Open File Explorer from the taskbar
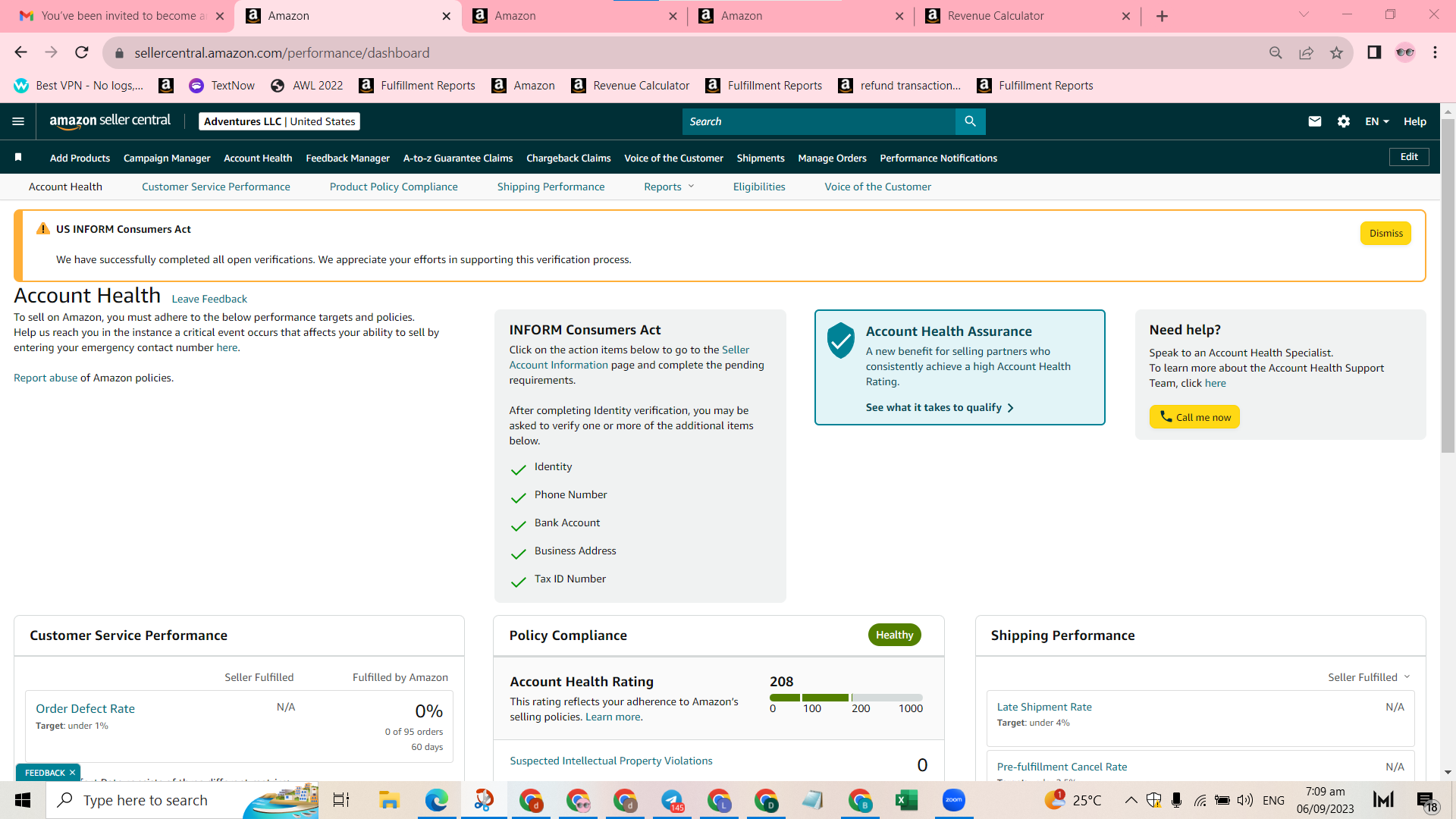 (389, 800)
